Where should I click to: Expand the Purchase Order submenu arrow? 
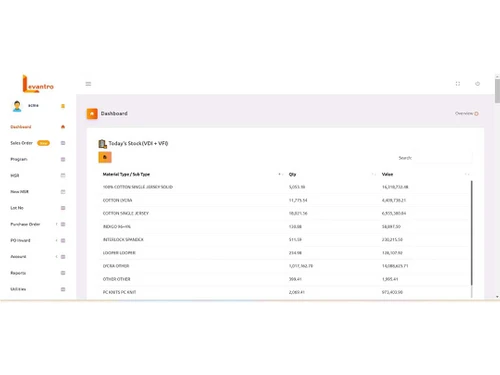(x=56, y=224)
